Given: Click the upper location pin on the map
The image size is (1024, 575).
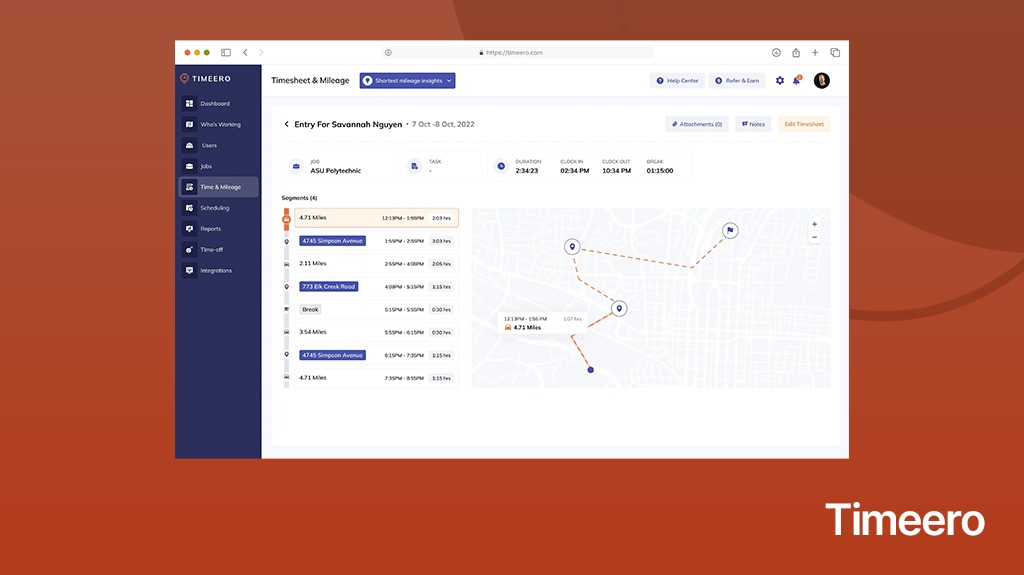Looking at the screenshot, I should point(572,246).
